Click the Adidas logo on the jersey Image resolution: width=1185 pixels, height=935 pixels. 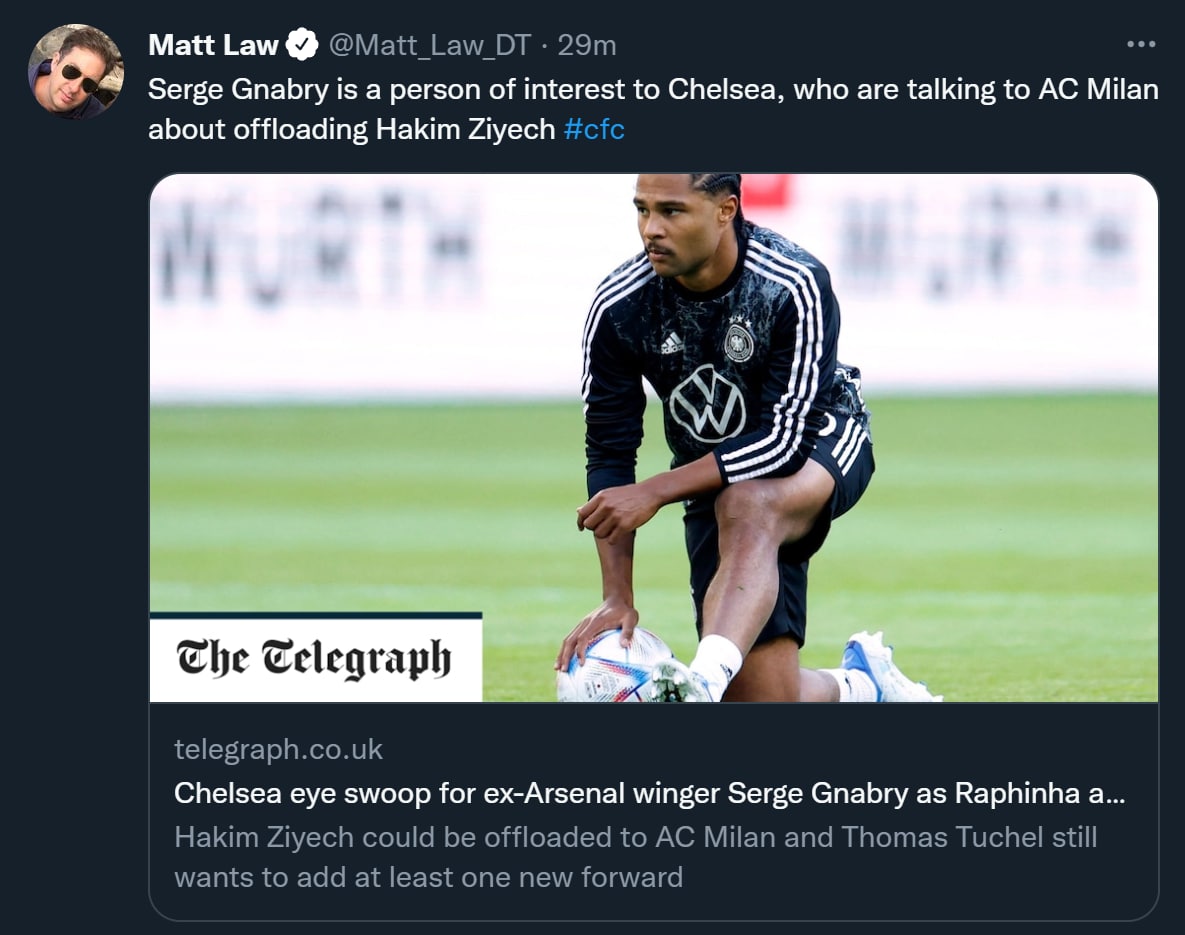coord(673,342)
